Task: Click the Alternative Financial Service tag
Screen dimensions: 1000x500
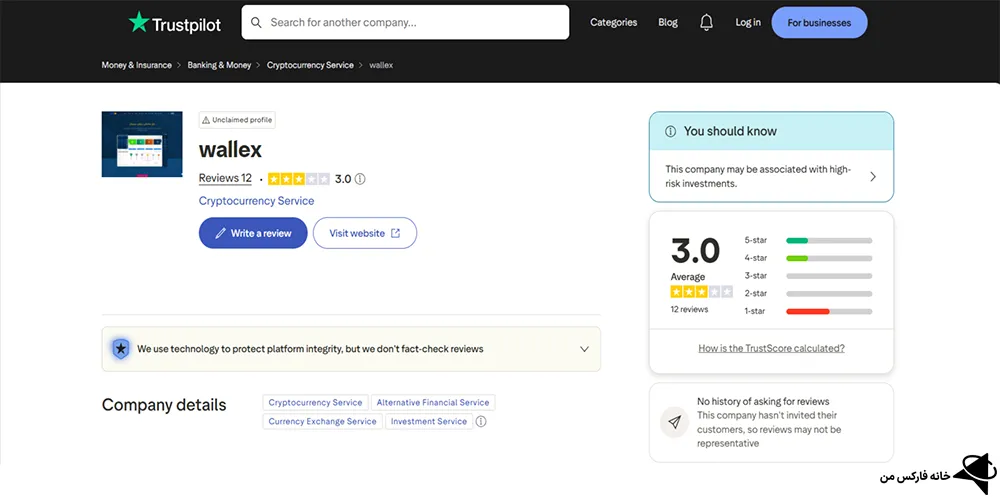Action: tap(433, 402)
